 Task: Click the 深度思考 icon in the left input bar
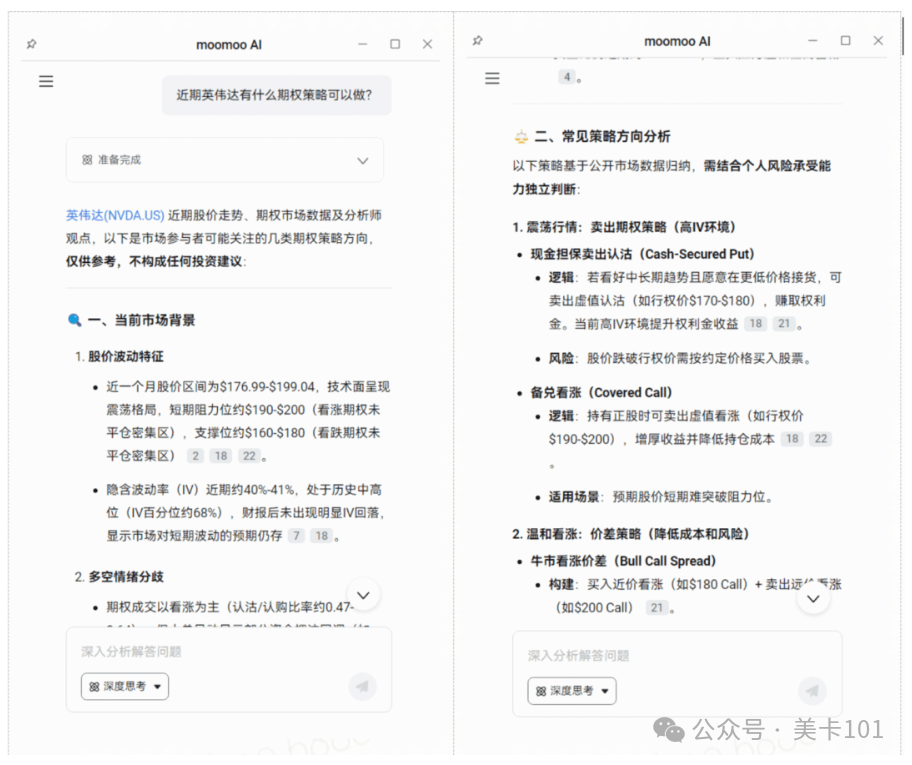click(95, 687)
